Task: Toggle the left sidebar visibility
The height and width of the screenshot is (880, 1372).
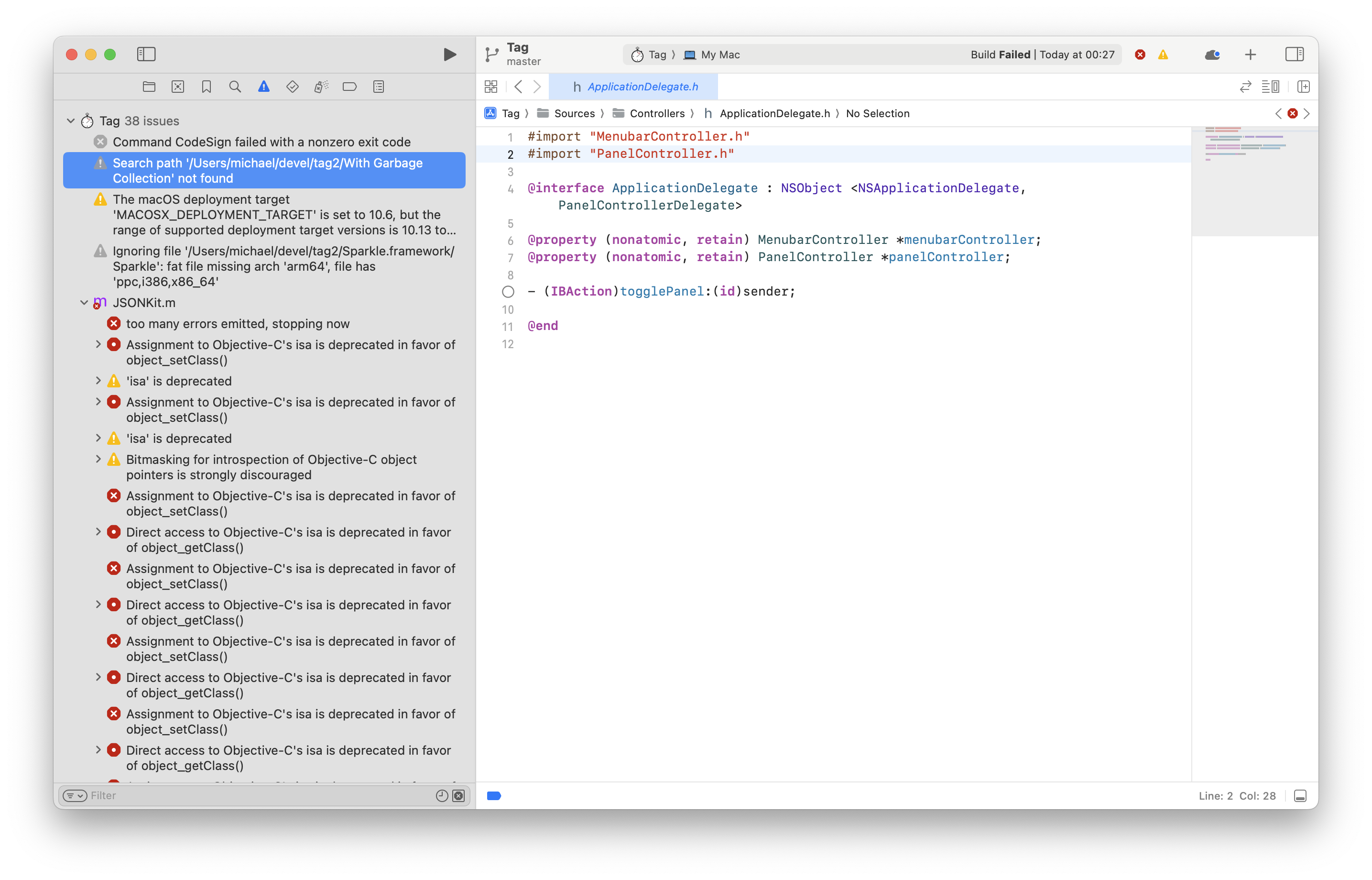Action: pos(147,55)
